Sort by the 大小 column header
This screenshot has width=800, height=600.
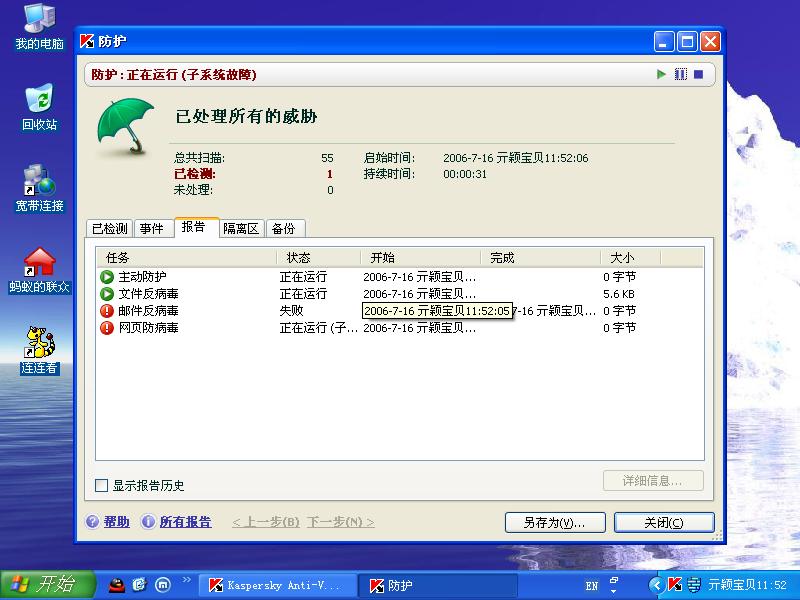click(x=630, y=258)
